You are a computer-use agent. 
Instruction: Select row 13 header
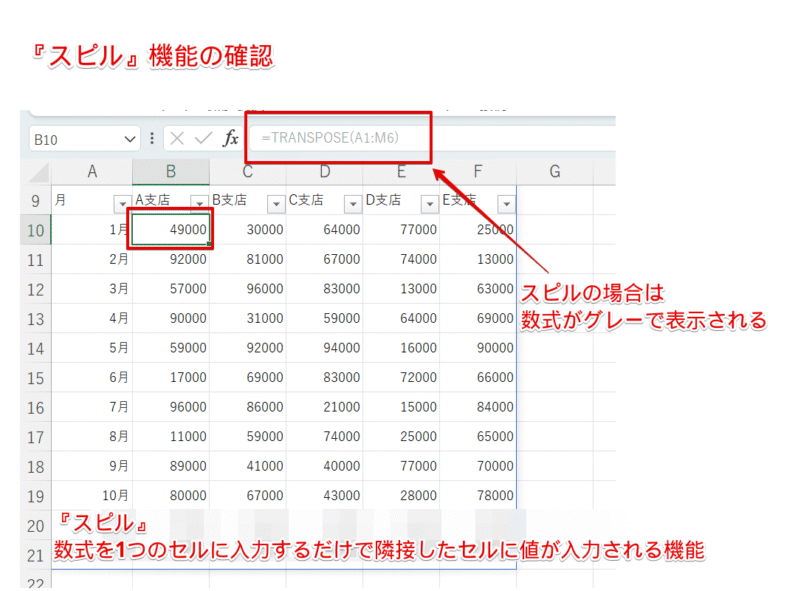tap(35, 319)
